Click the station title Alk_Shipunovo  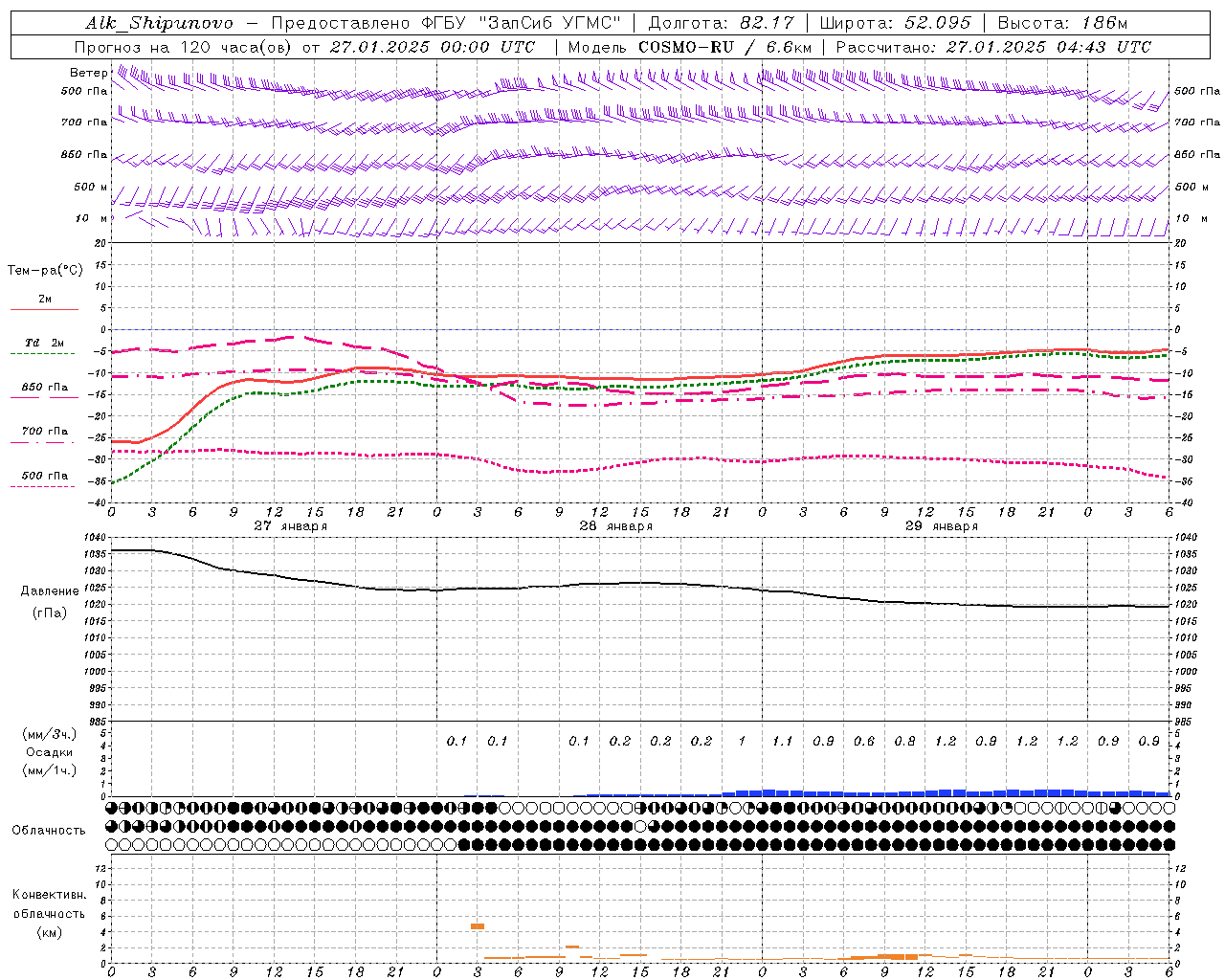pyautogui.click(x=159, y=23)
